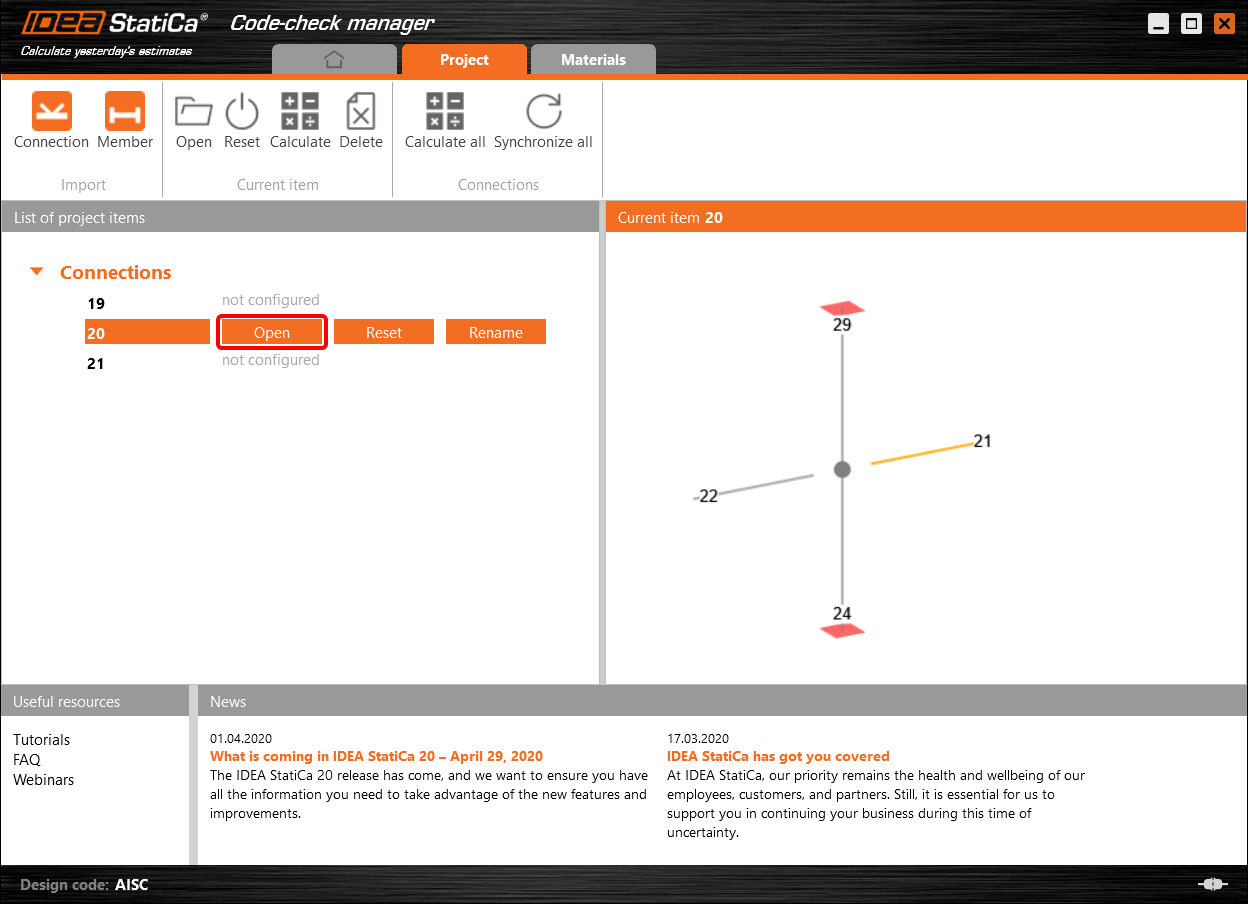Image resolution: width=1248 pixels, height=904 pixels.
Task: Minimize the Code-check manager window
Action: [1158, 24]
